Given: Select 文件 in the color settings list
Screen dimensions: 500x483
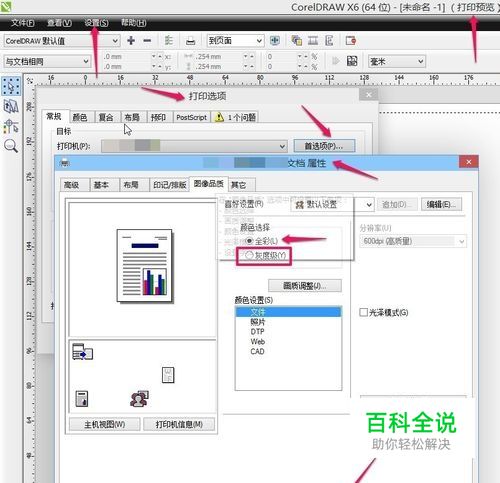Looking at the screenshot, I should coord(288,312).
